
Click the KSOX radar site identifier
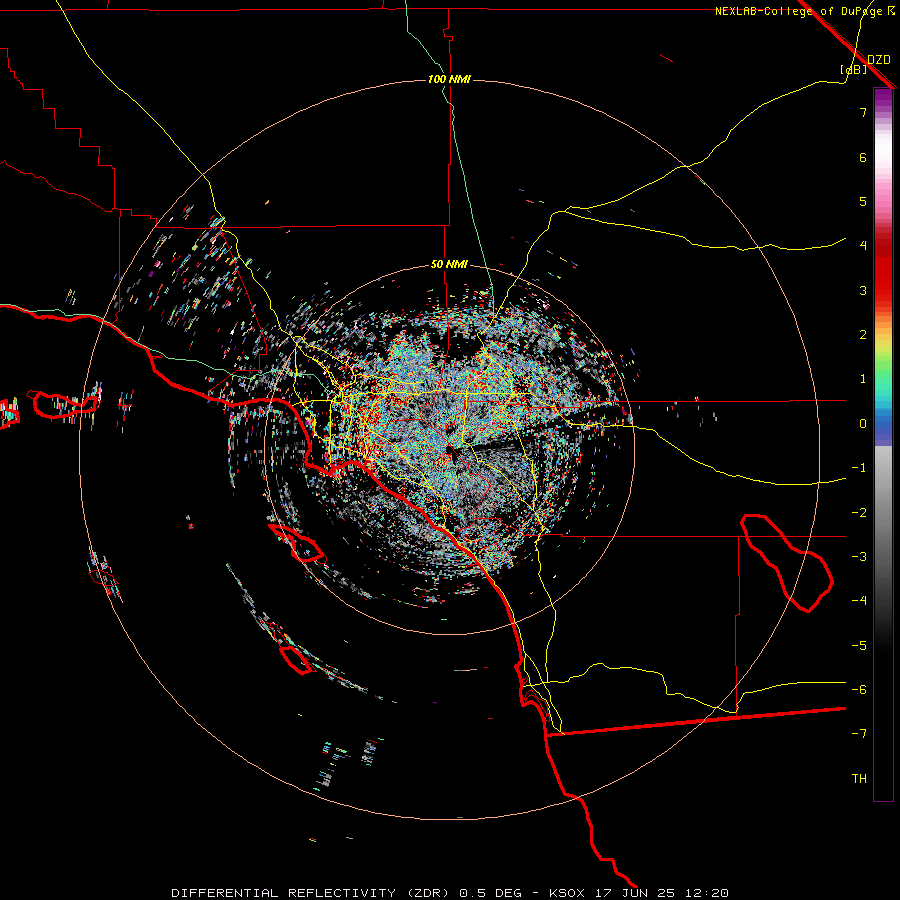tap(567, 893)
